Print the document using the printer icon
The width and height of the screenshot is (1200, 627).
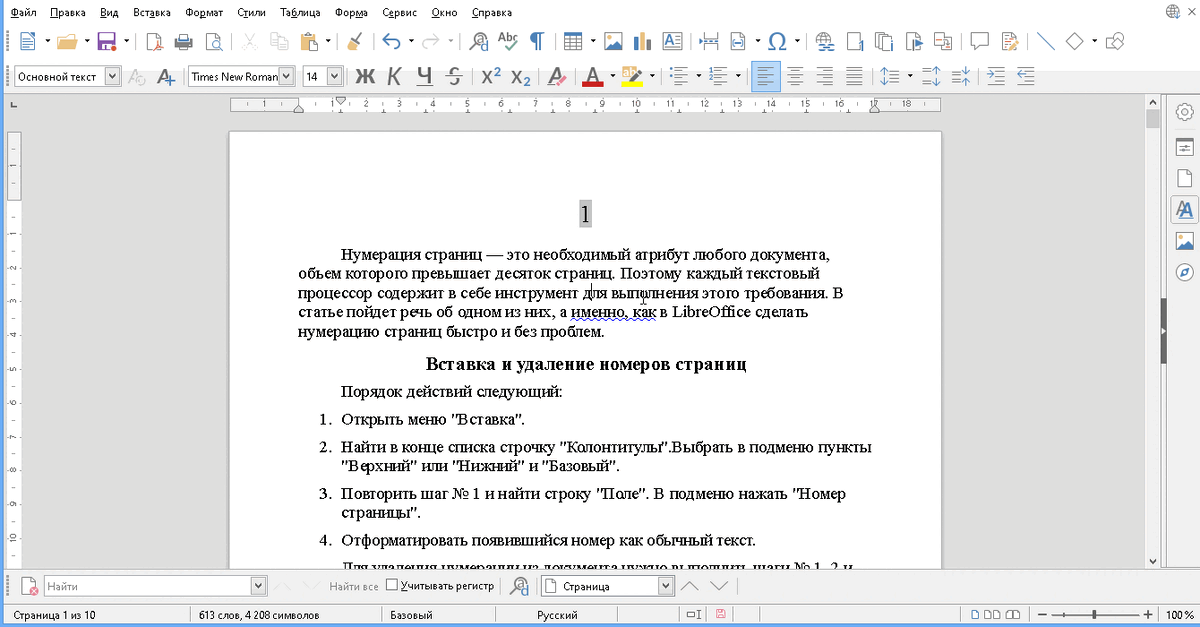(x=184, y=41)
